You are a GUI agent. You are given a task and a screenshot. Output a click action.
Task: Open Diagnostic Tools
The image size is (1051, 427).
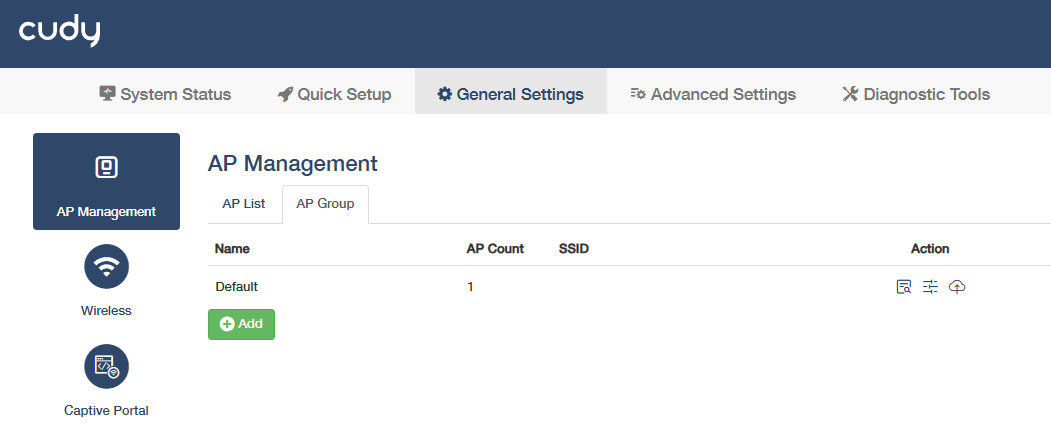click(916, 94)
